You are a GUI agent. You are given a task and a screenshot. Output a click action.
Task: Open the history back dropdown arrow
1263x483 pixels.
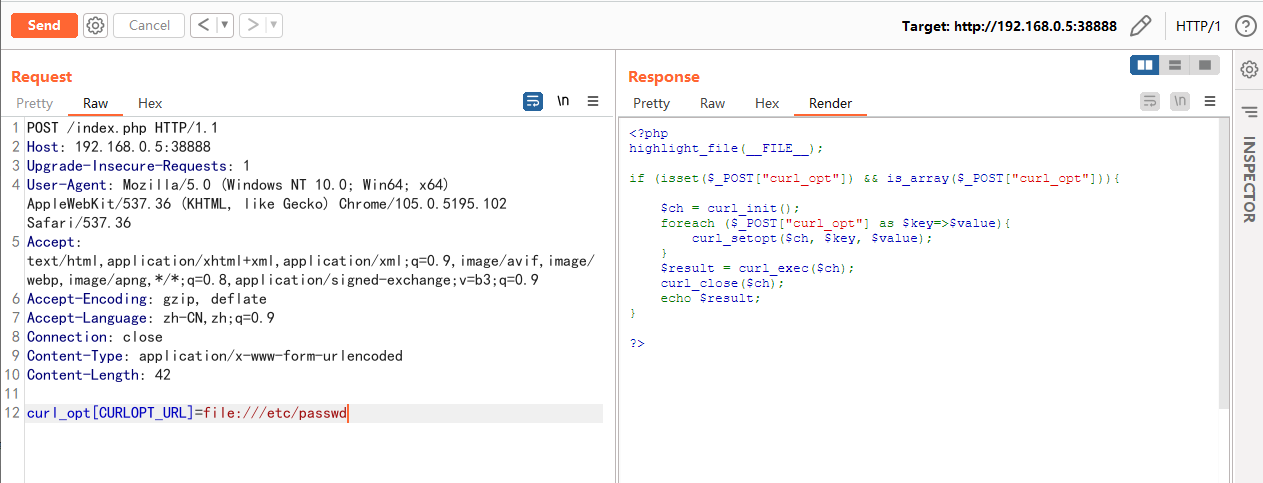pyautogui.click(x=225, y=25)
